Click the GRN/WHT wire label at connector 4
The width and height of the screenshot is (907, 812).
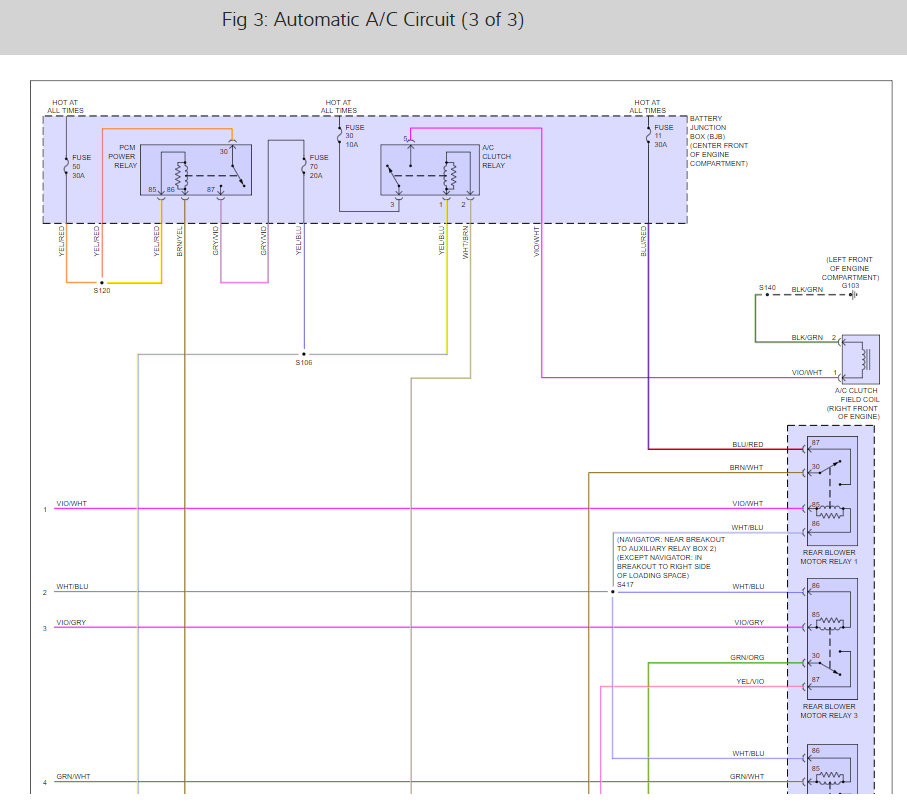(x=72, y=776)
